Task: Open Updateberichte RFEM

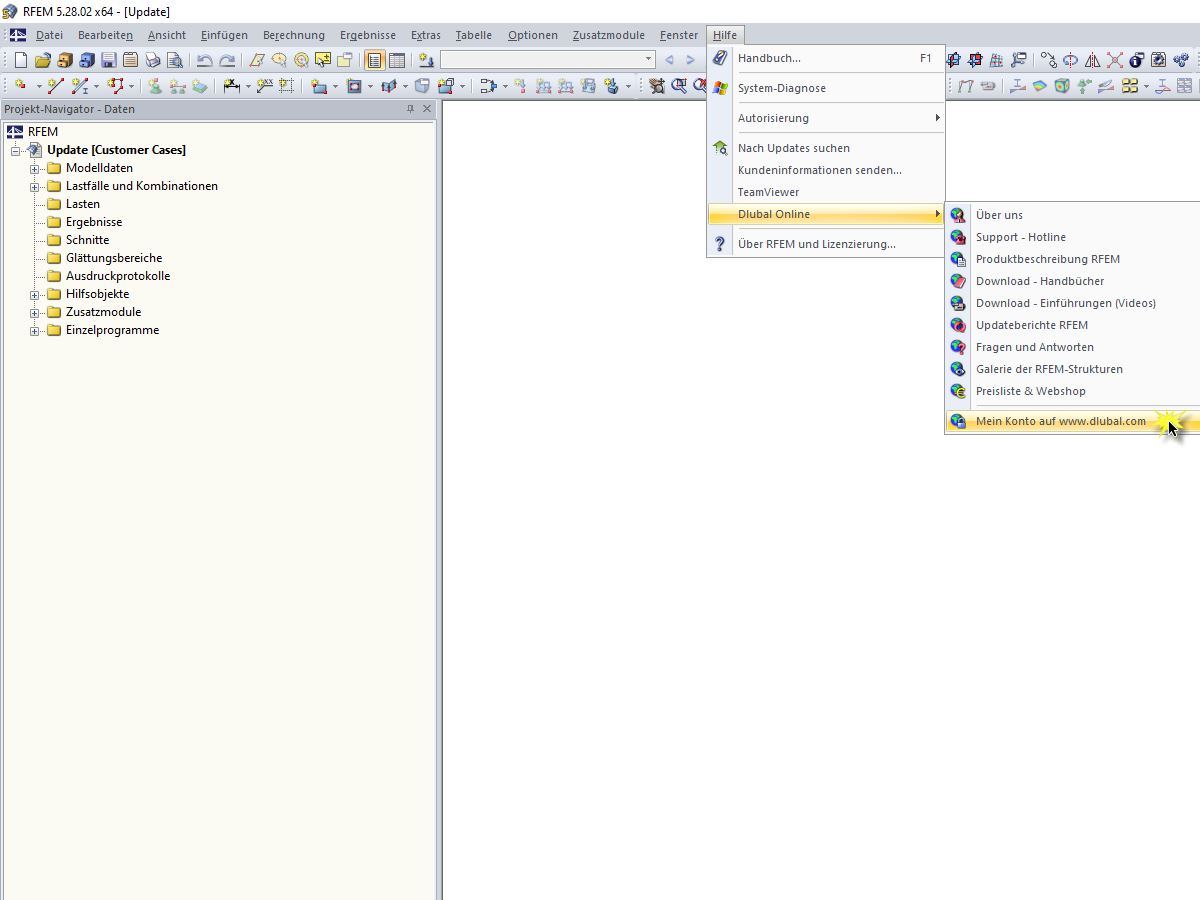Action: tap(1072, 325)
